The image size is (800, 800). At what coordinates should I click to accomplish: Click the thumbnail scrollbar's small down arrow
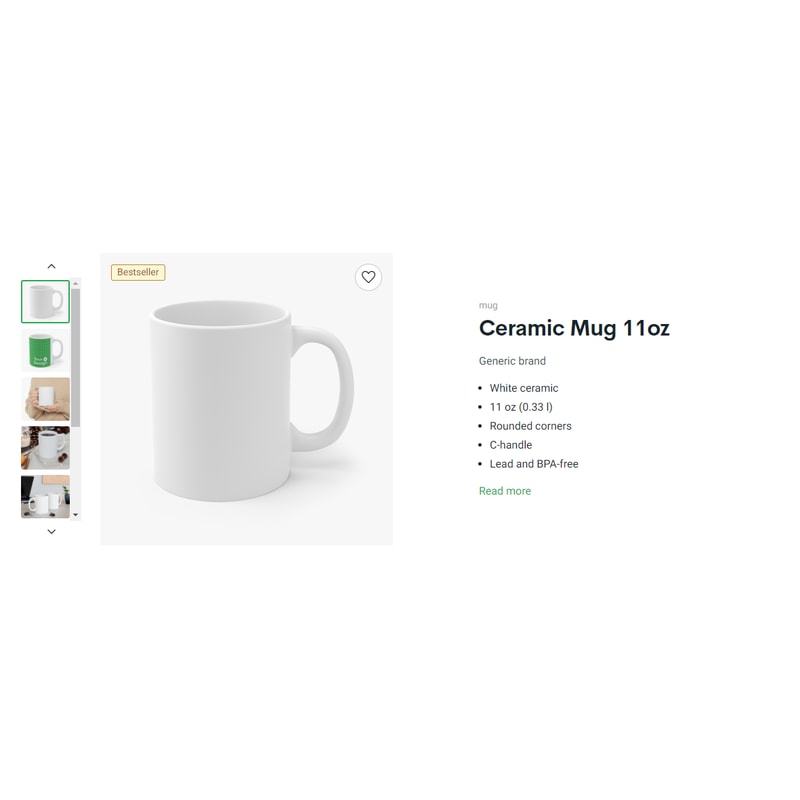(76, 515)
